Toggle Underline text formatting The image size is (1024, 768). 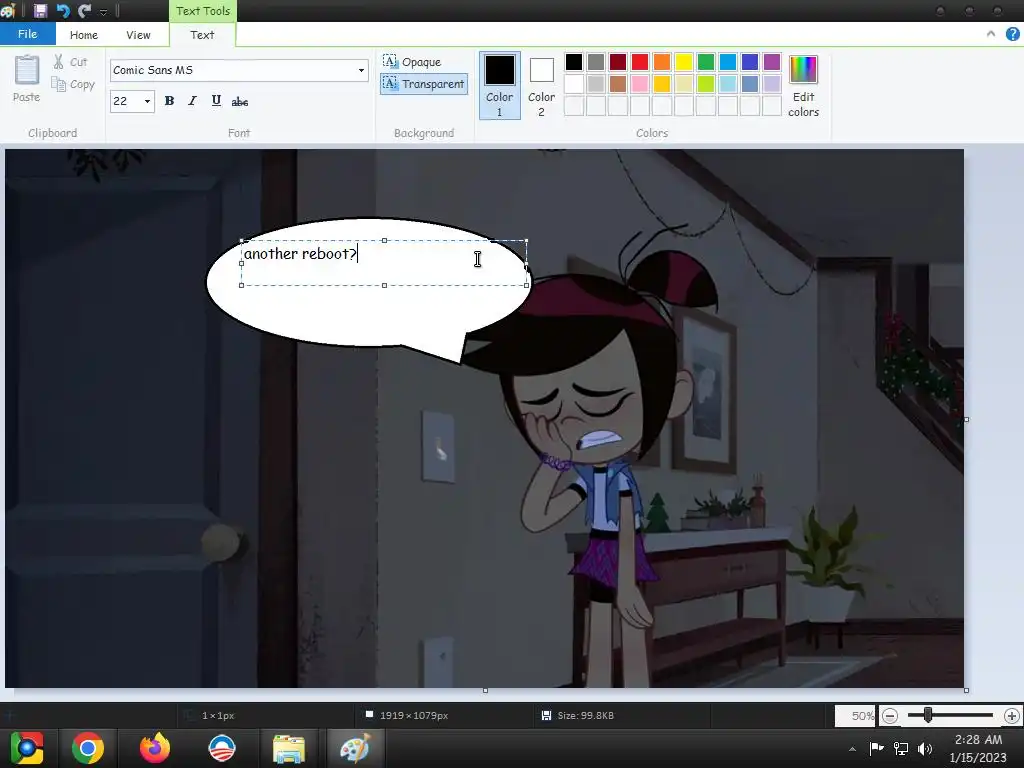tap(216, 101)
